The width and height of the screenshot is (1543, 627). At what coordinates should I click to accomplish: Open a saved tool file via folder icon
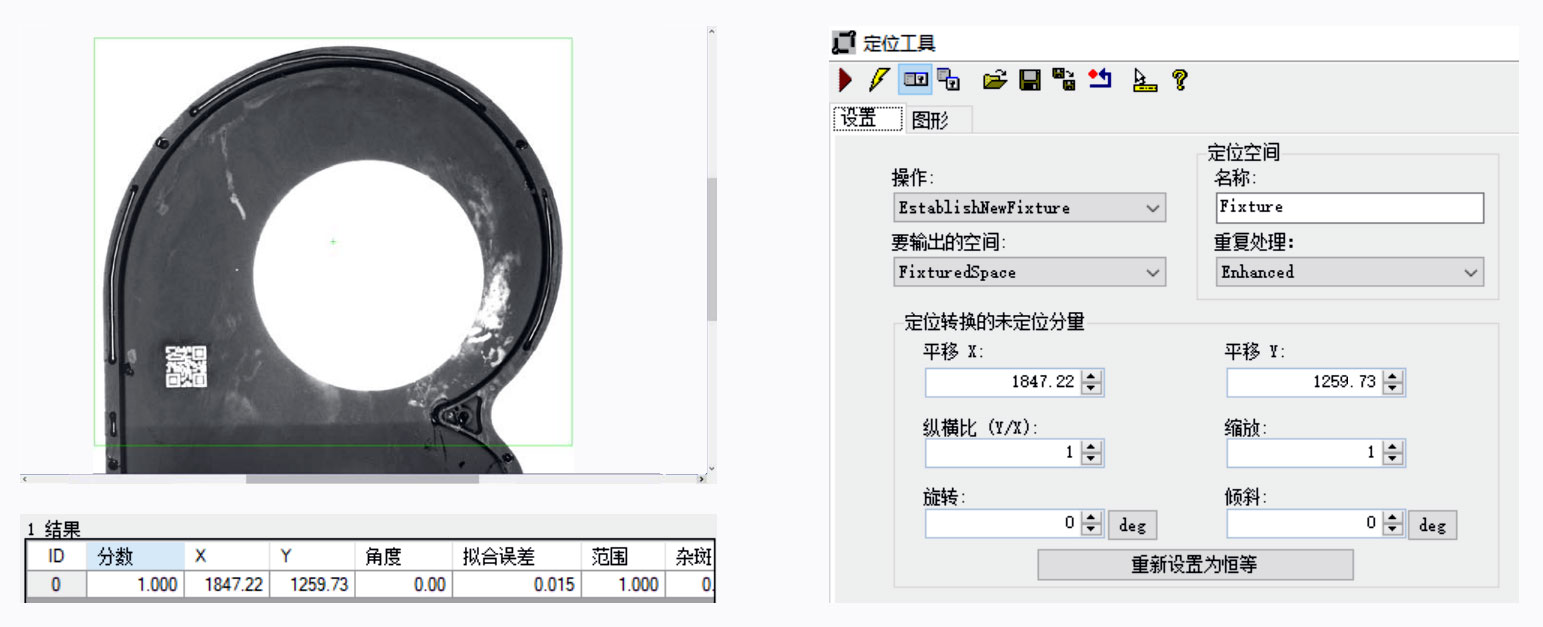point(994,80)
